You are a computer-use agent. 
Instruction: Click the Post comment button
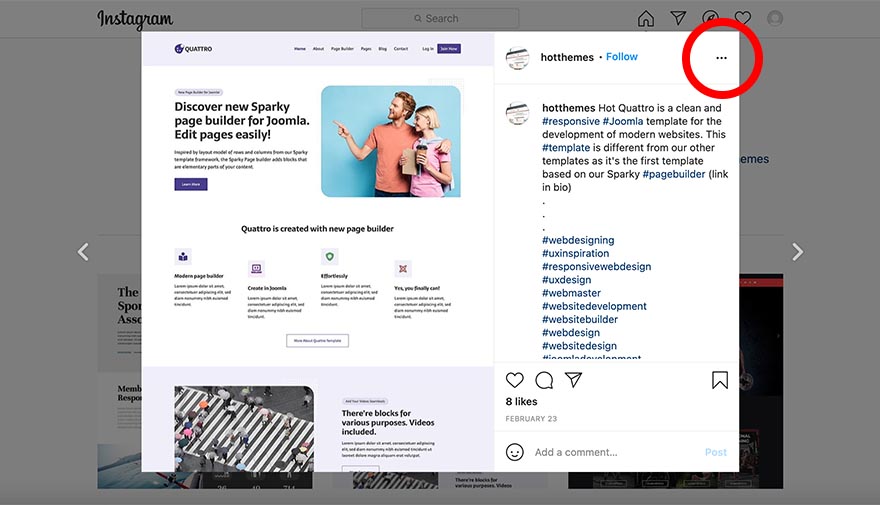(716, 452)
